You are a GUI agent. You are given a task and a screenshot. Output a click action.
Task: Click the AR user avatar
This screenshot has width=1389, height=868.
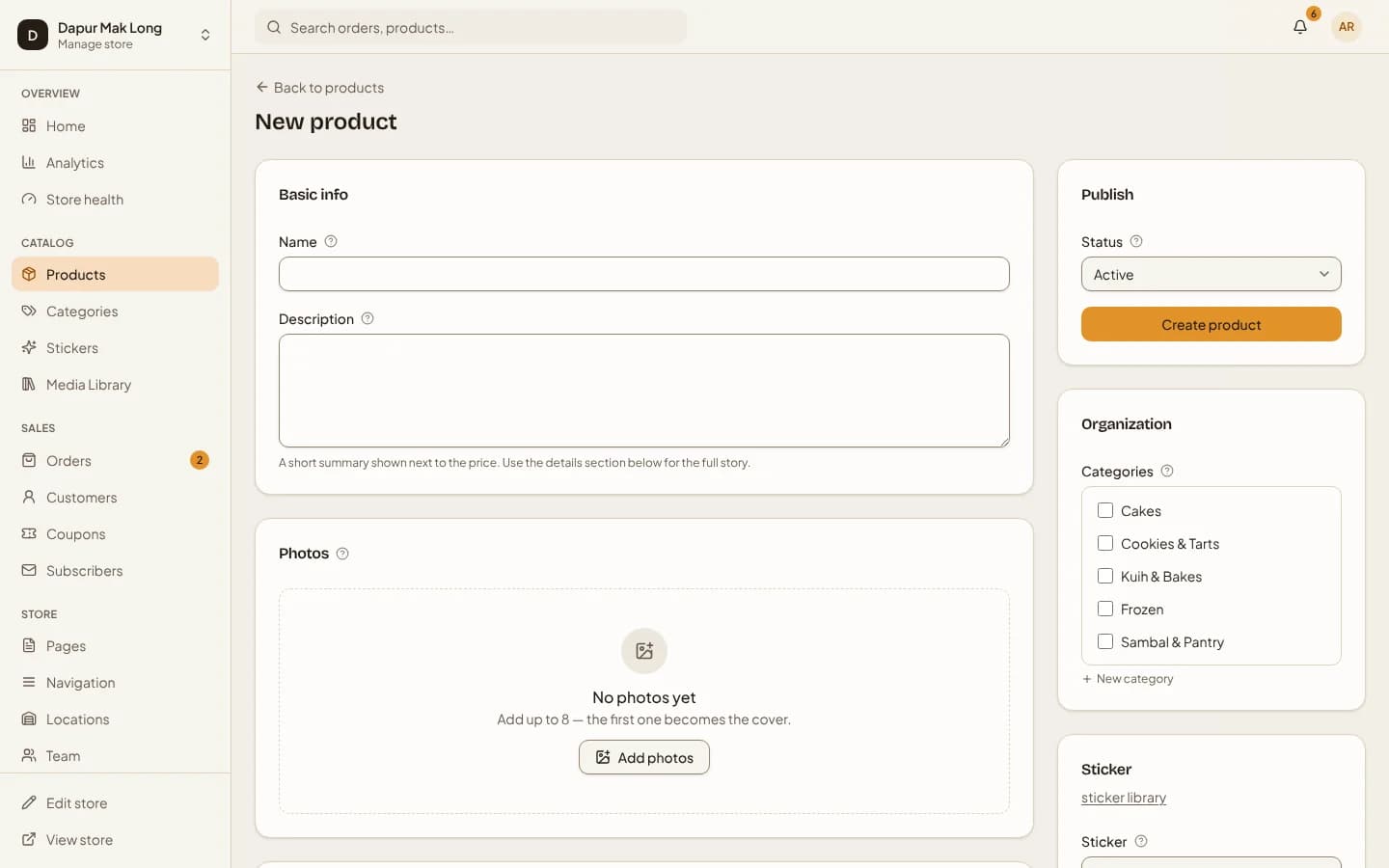click(1347, 27)
